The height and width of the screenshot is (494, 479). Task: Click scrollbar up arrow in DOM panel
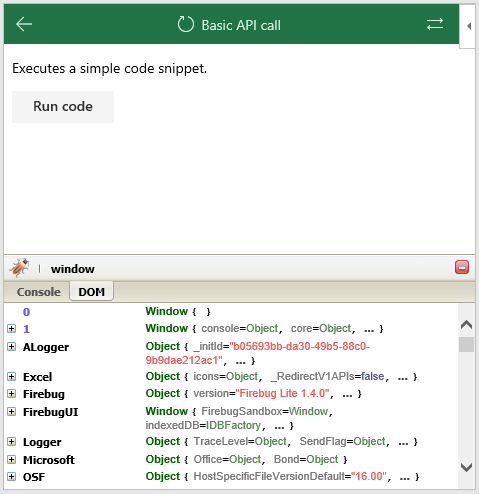pyautogui.click(x=466, y=324)
